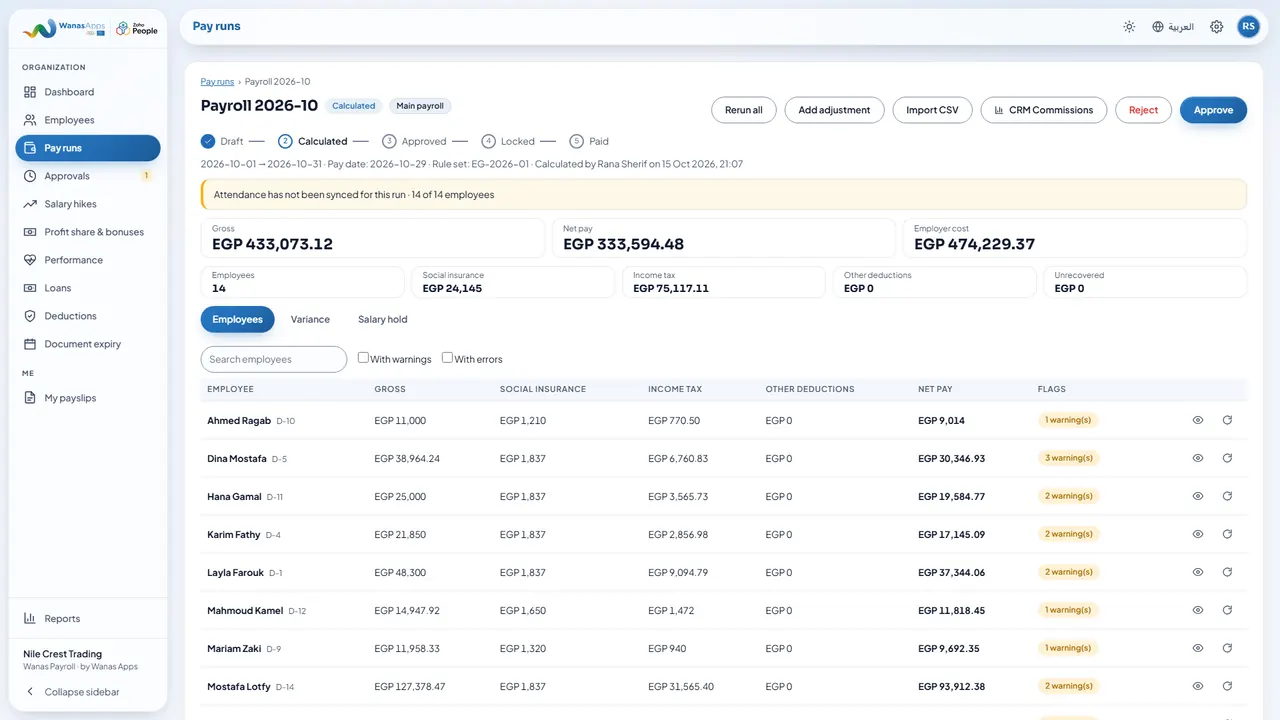Open Loans from the sidebar
Viewport: 1280px width, 720px height.
click(88, 288)
